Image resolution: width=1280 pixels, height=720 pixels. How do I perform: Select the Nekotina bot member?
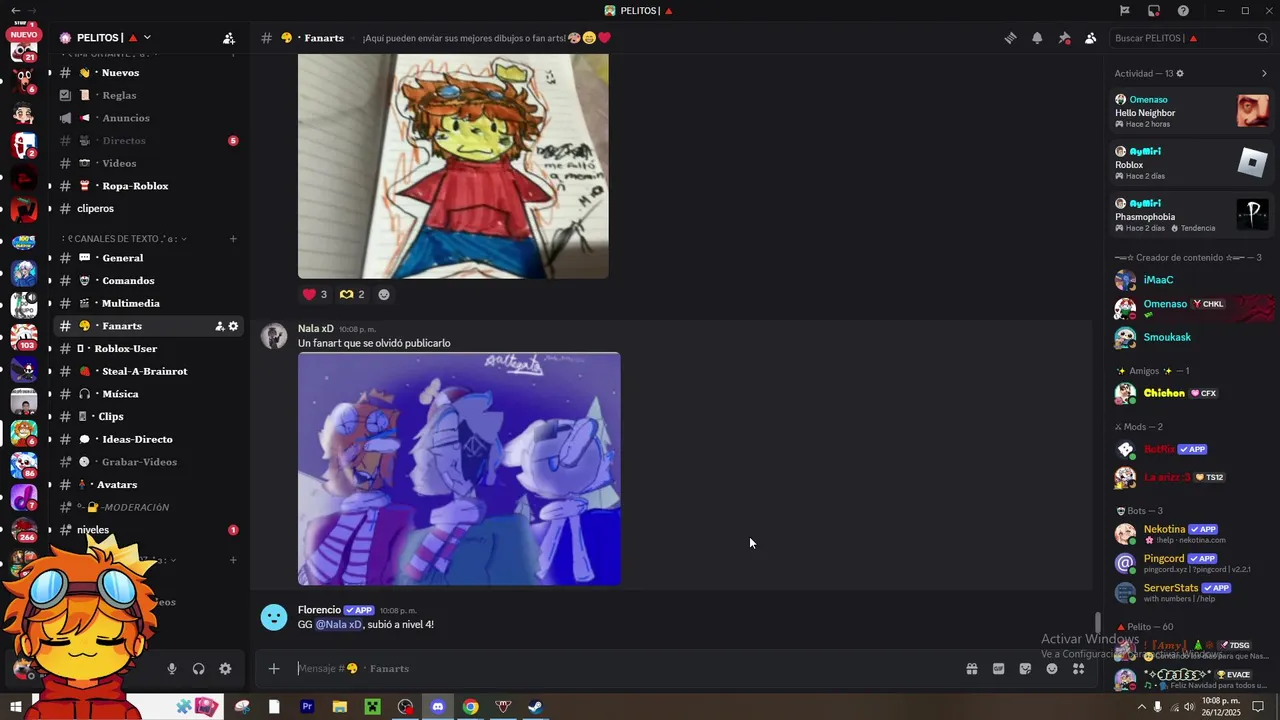click(1192, 534)
